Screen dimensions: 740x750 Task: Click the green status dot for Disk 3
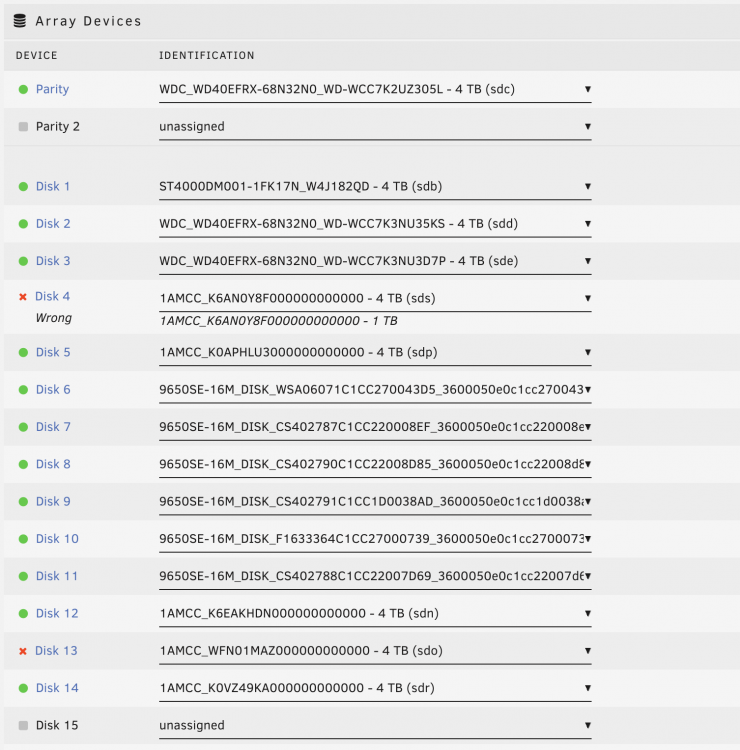pyautogui.click(x=23, y=261)
